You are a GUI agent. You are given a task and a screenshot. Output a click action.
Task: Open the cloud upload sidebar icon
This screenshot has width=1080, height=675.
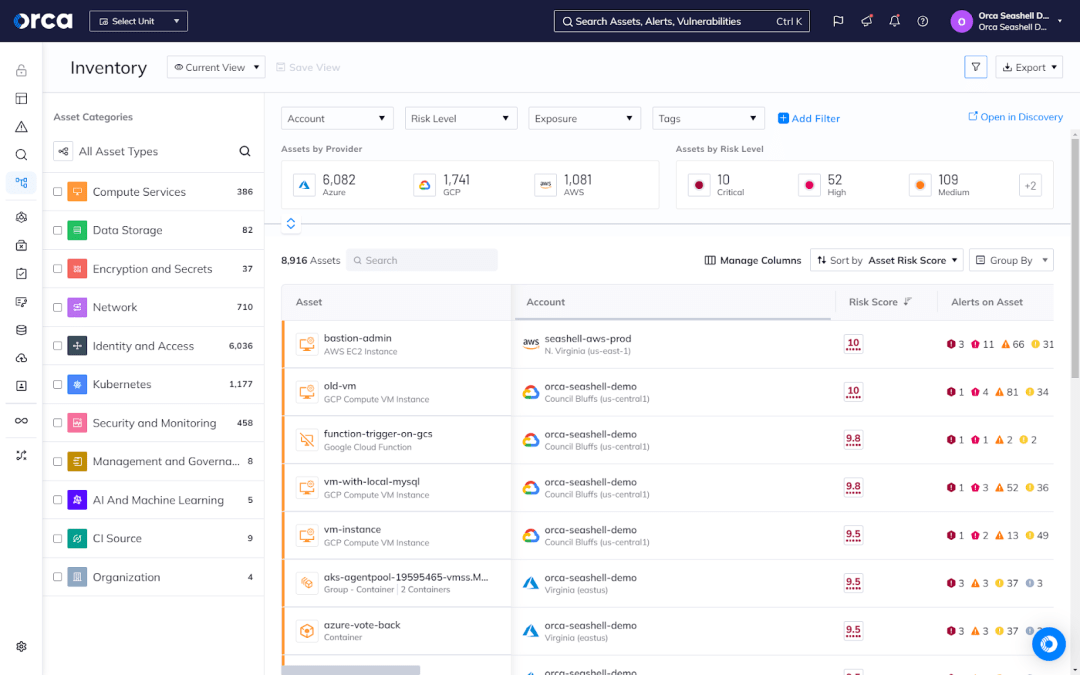pyautogui.click(x=21, y=358)
